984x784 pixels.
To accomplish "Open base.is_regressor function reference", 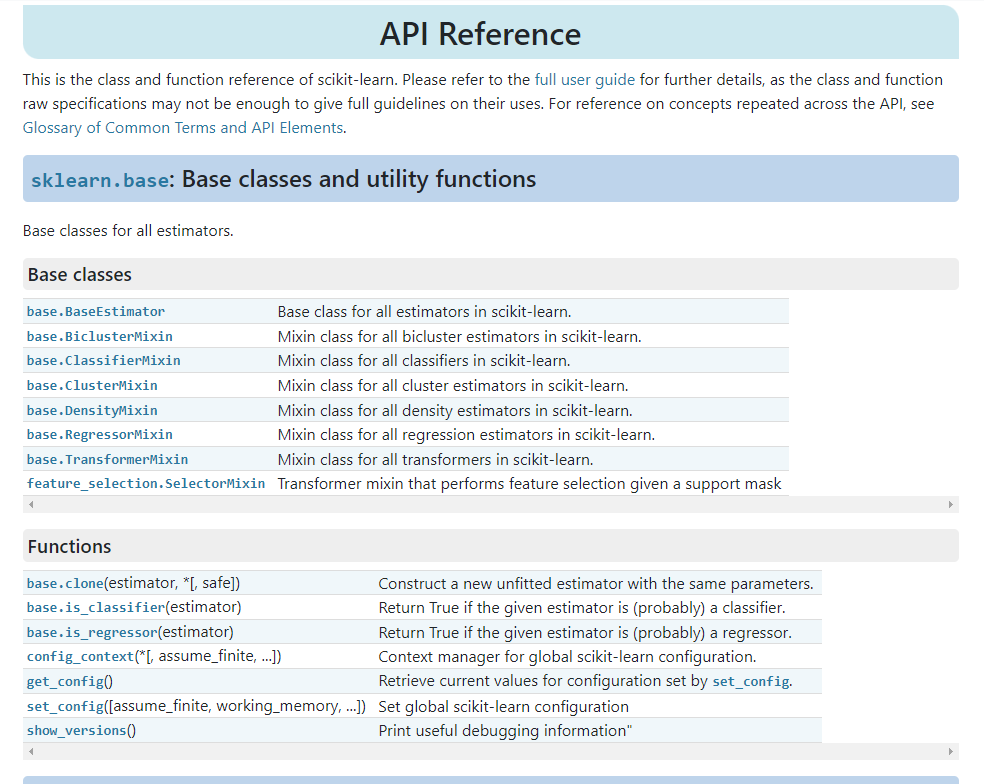I will click(x=92, y=632).
